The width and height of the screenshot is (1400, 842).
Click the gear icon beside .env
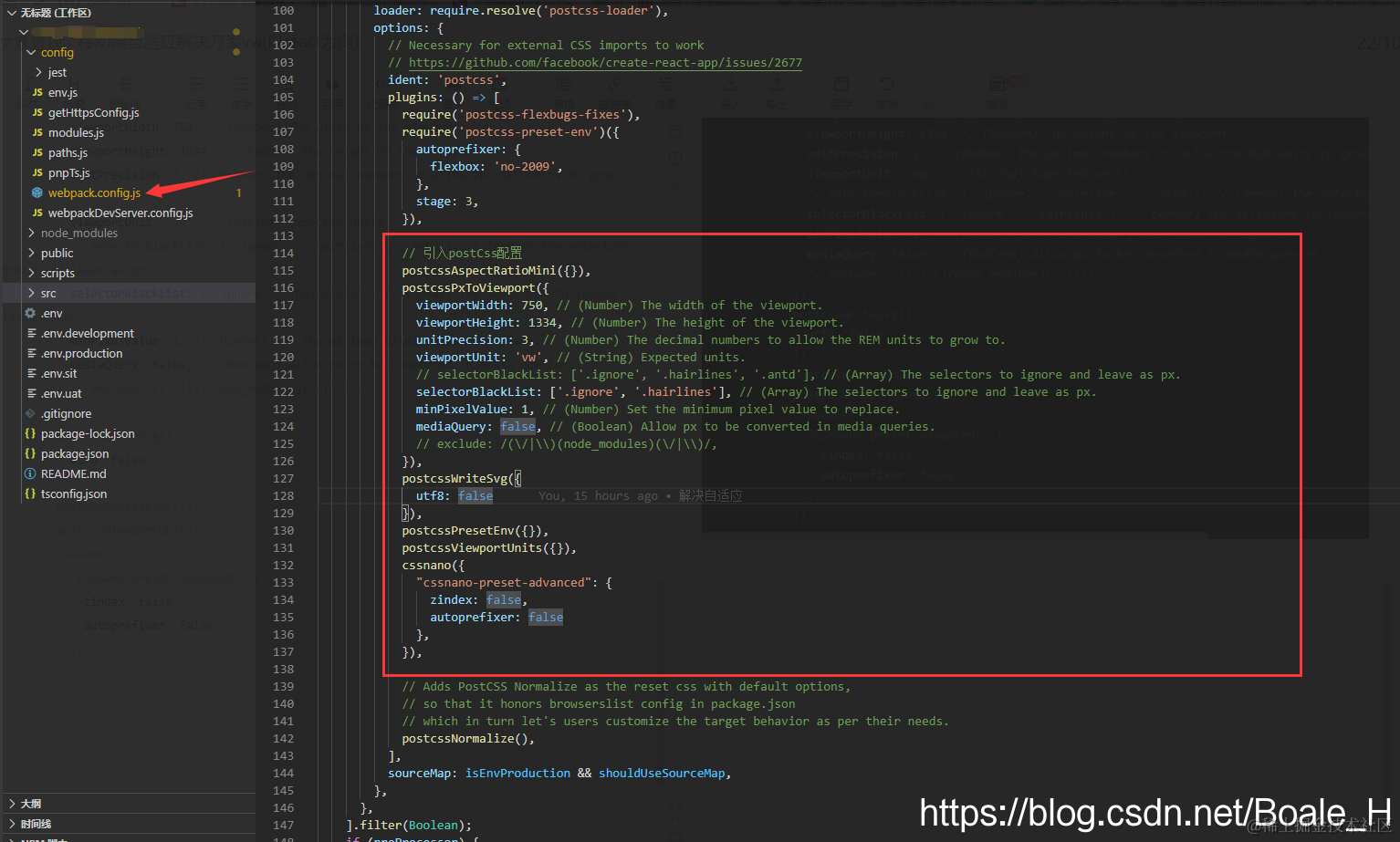(x=30, y=313)
